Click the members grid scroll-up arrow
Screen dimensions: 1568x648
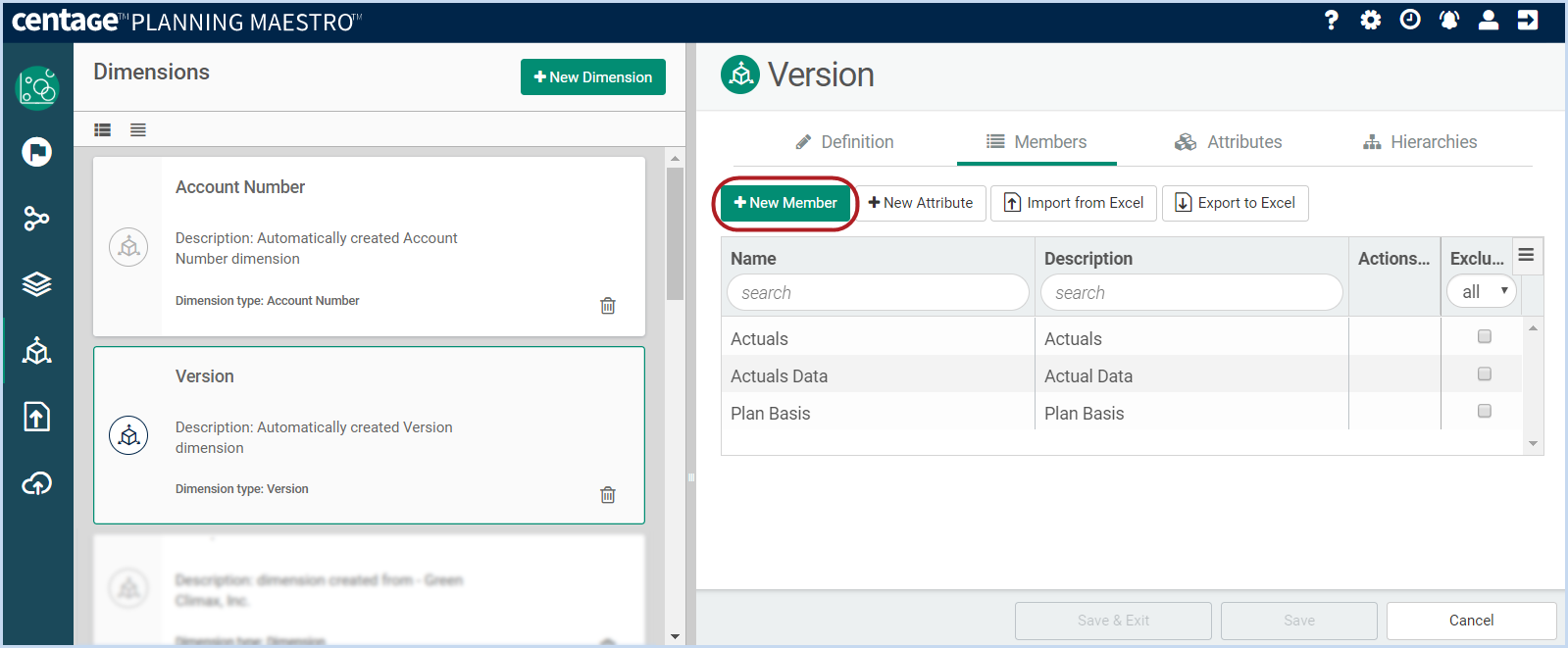1533,327
